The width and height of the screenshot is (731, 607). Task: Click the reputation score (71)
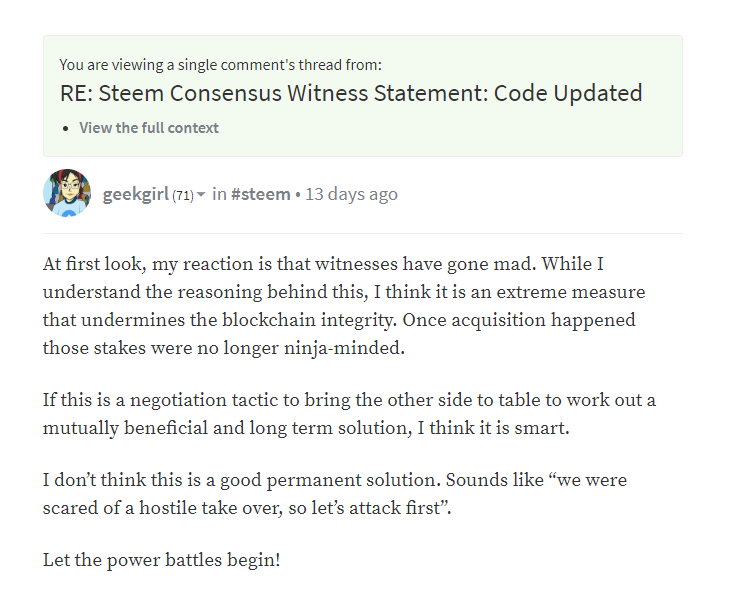coord(183,195)
